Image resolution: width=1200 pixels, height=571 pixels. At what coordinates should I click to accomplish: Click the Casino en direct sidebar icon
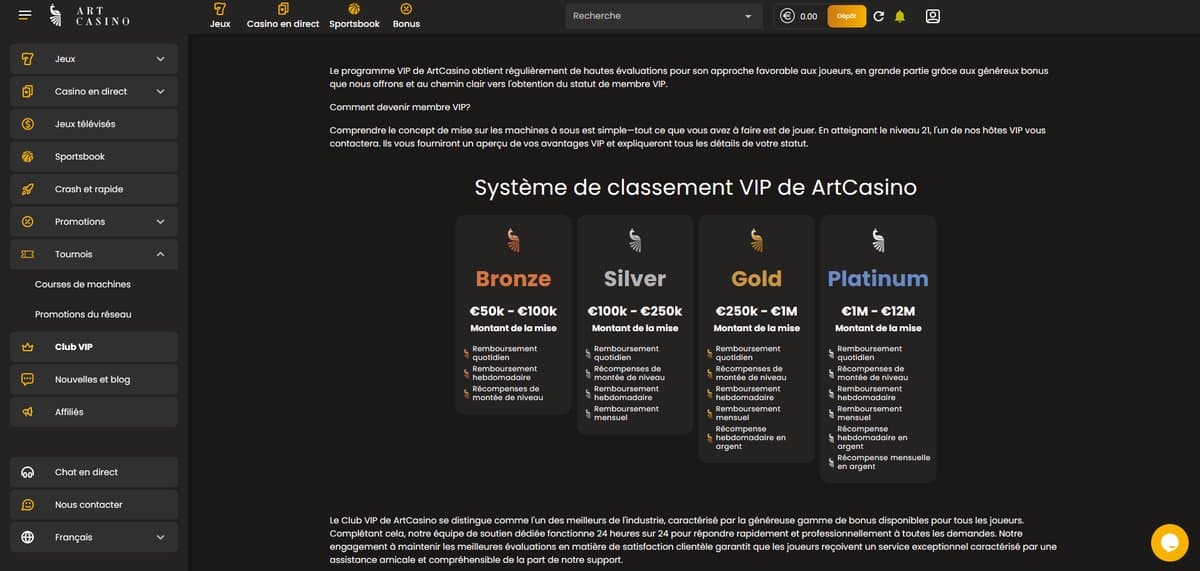tap(28, 92)
